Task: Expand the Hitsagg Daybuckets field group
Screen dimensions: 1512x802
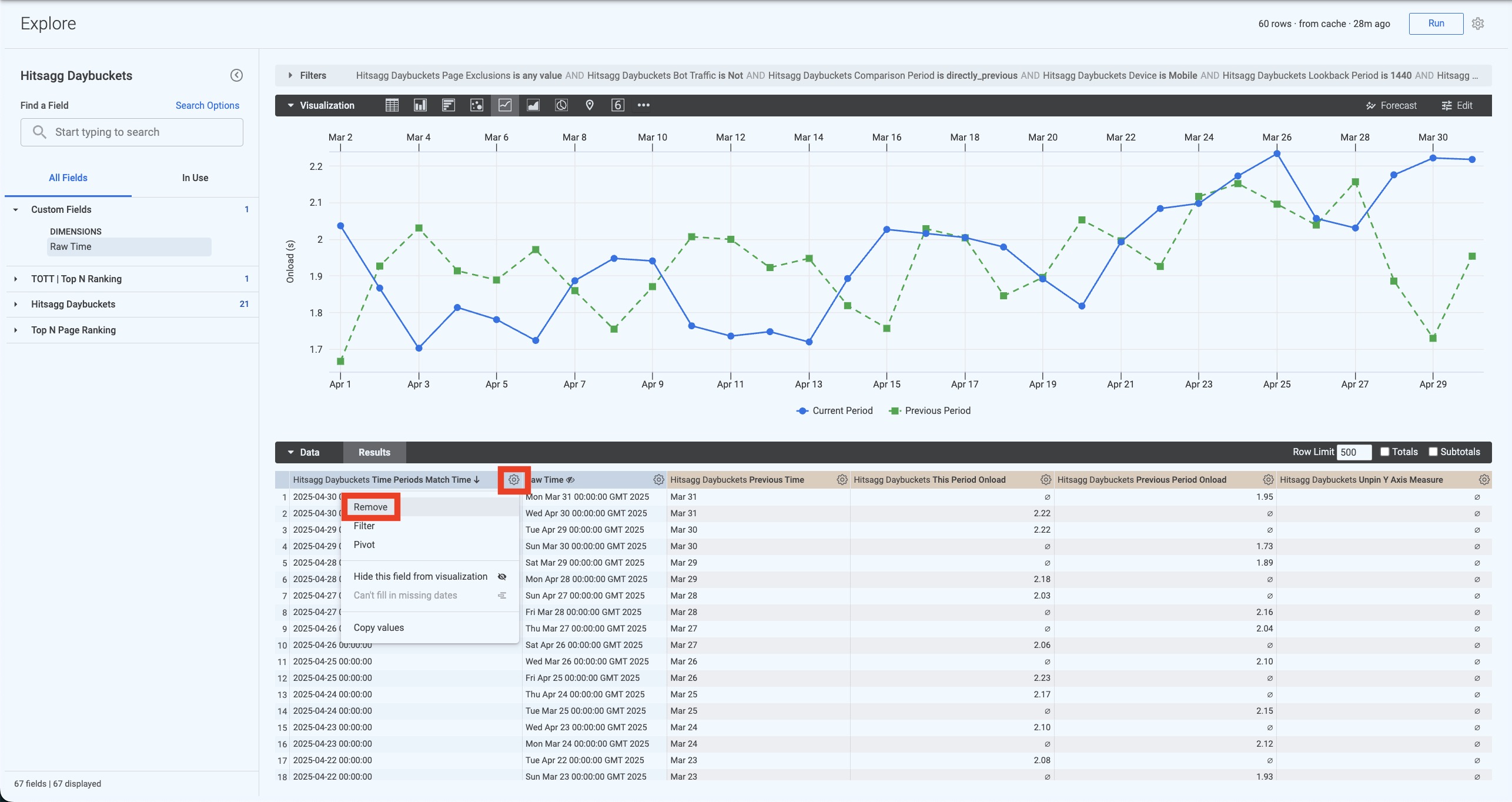Action: pos(15,304)
